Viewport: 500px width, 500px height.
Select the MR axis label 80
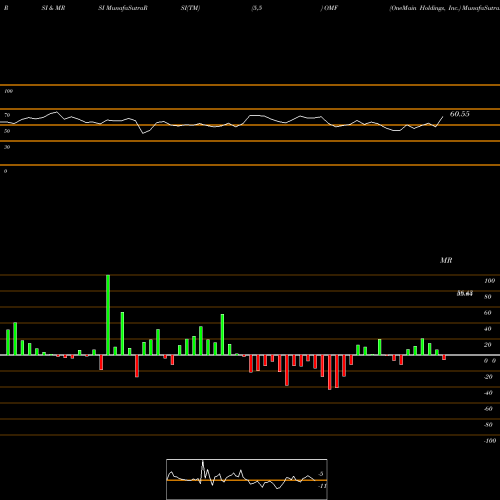click(488, 297)
